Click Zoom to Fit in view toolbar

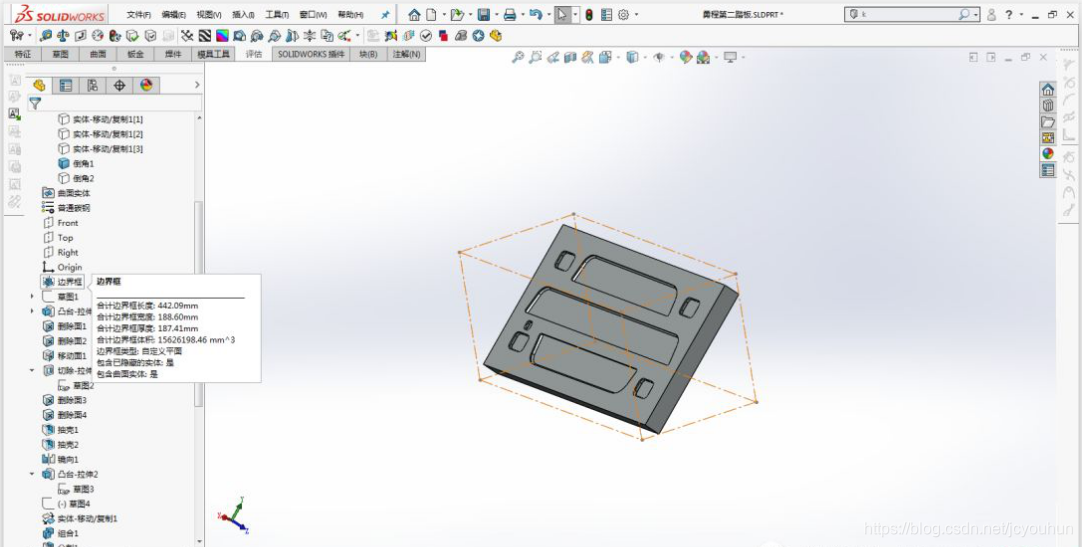pyautogui.click(x=518, y=57)
